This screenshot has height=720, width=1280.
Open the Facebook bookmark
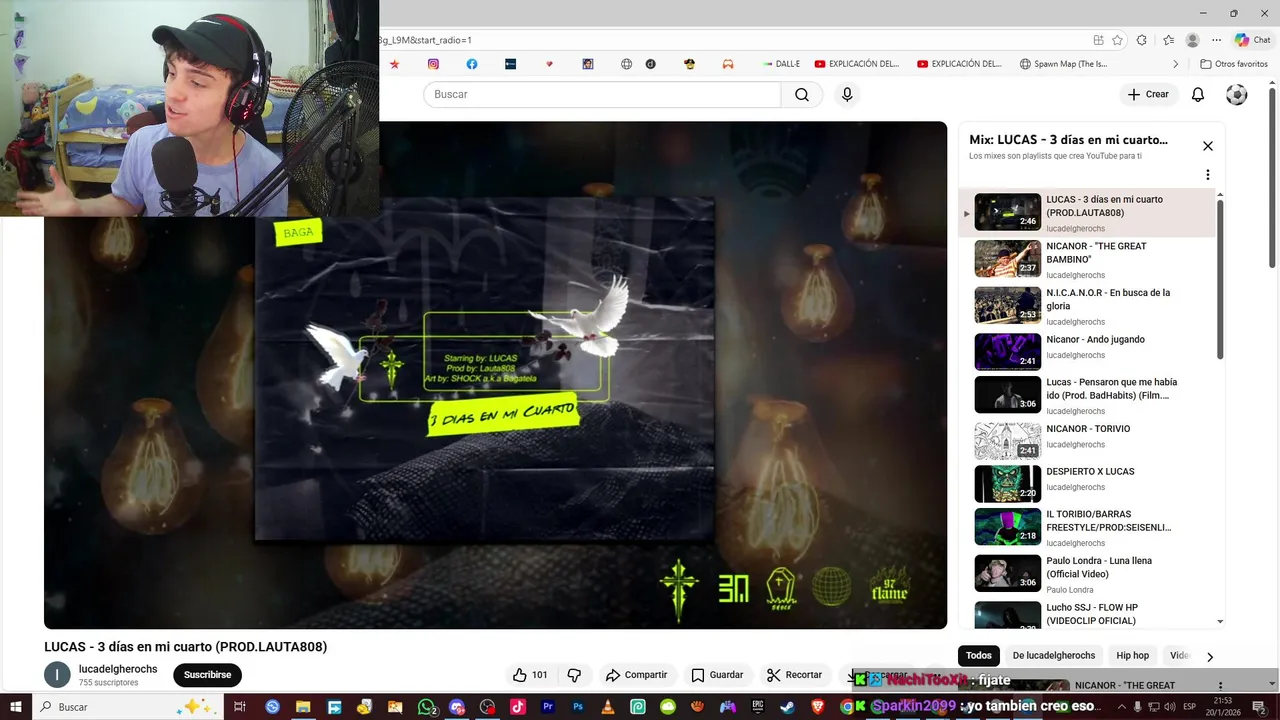point(472,64)
